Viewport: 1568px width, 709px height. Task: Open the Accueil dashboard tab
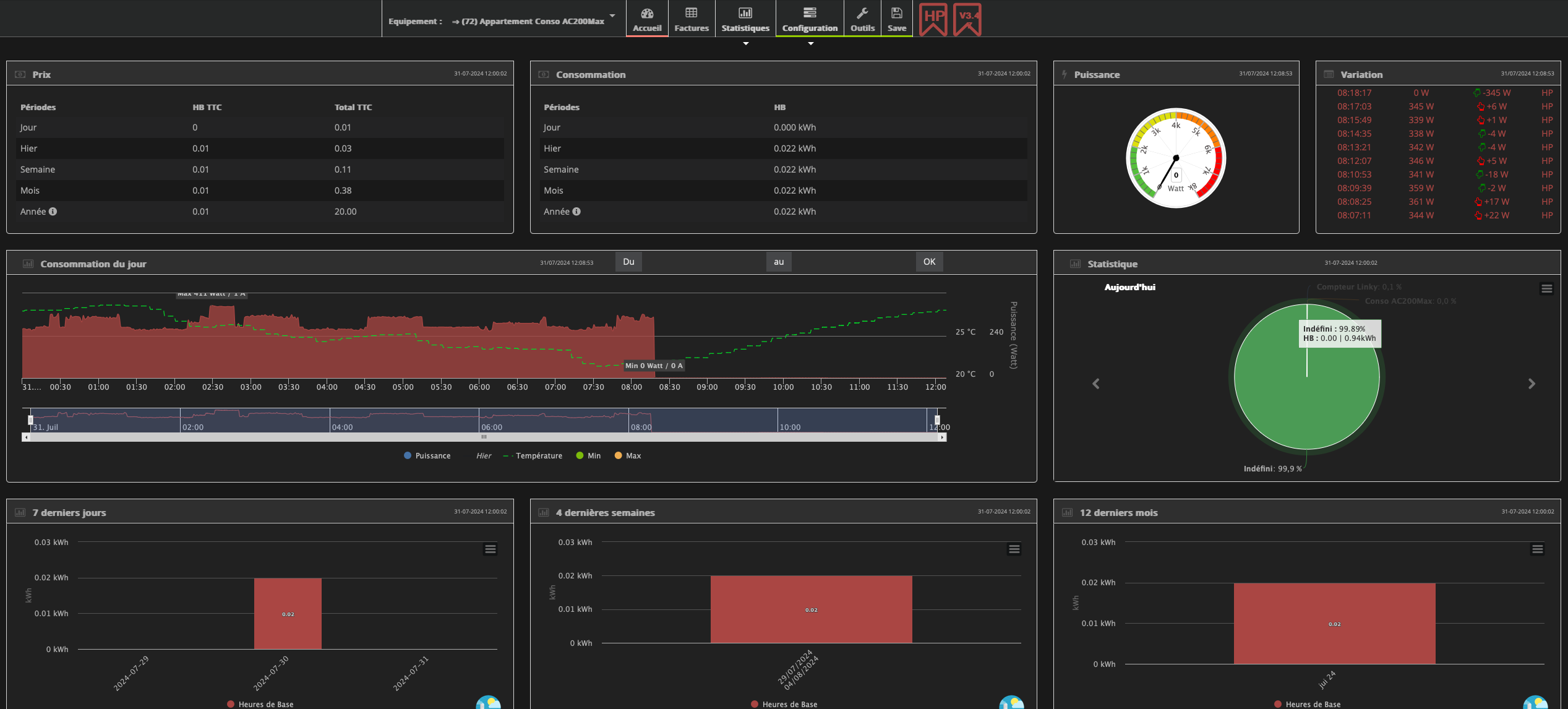click(647, 19)
